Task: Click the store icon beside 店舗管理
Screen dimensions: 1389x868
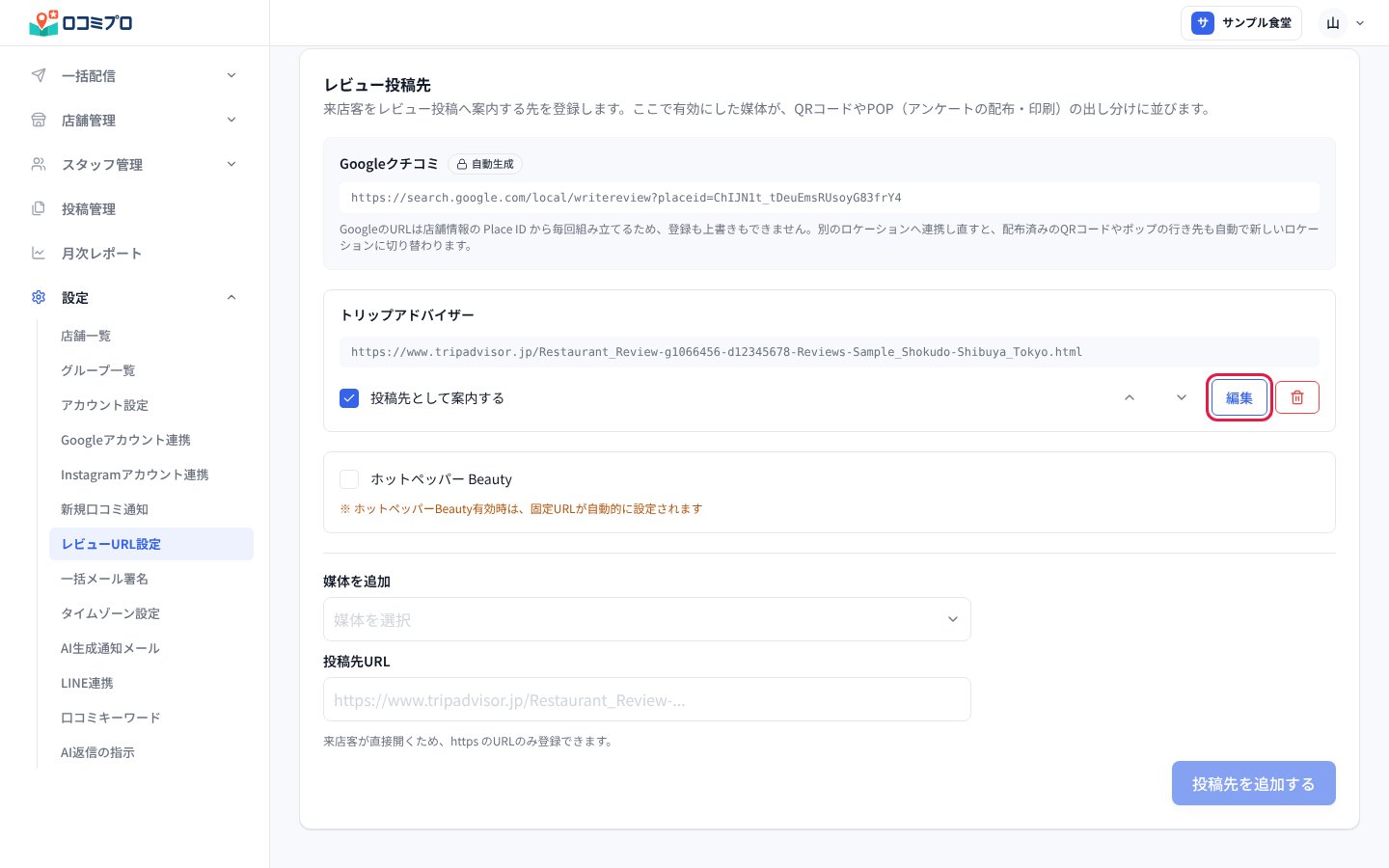Action: [x=39, y=120]
